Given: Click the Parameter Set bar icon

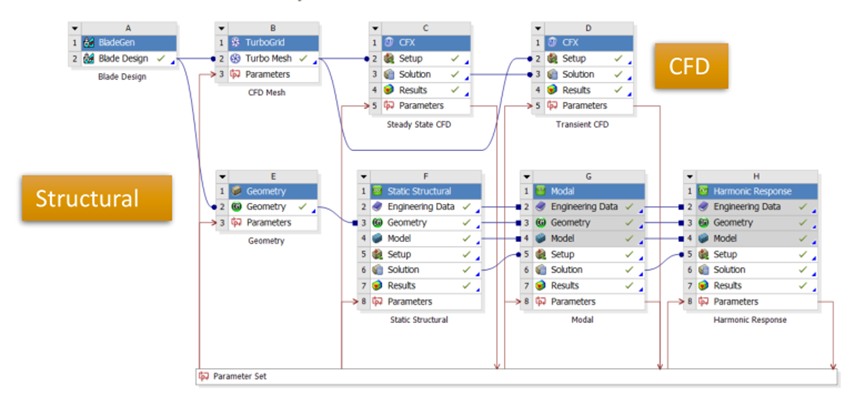Looking at the screenshot, I should pos(204,377).
